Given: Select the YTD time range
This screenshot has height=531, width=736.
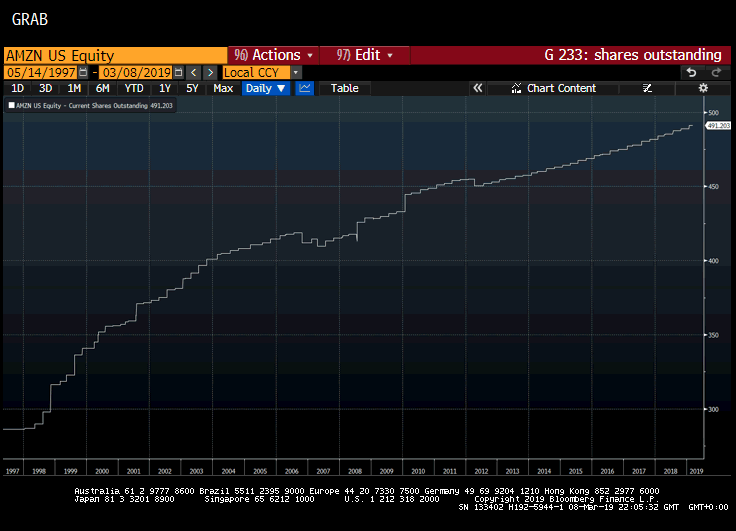Looking at the screenshot, I should click(x=134, y=88).
